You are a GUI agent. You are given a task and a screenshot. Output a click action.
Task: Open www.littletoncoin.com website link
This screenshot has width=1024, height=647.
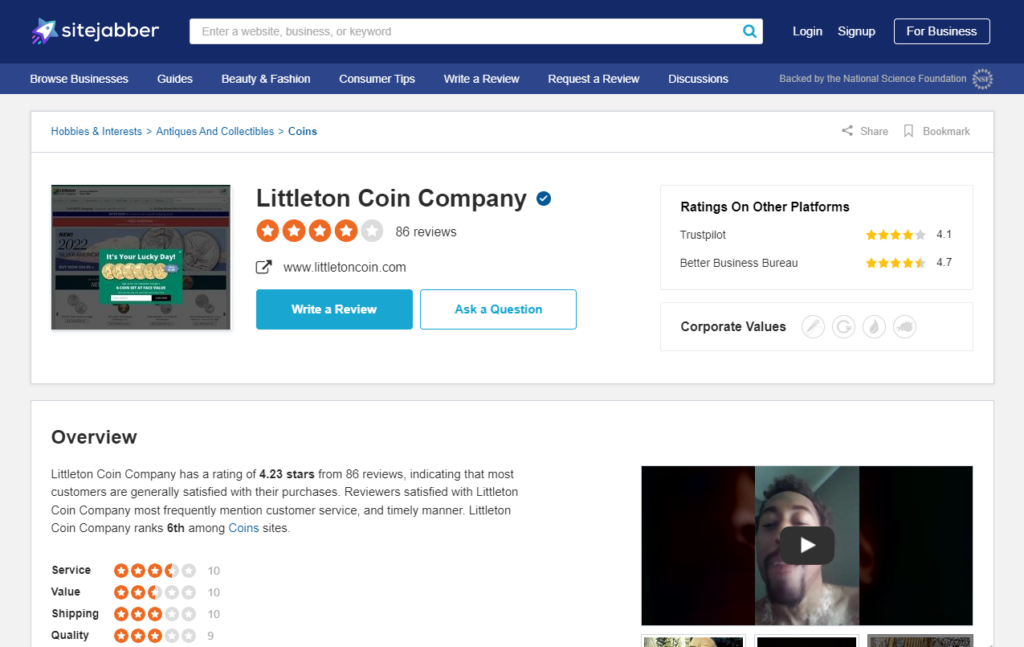[344, 267]
